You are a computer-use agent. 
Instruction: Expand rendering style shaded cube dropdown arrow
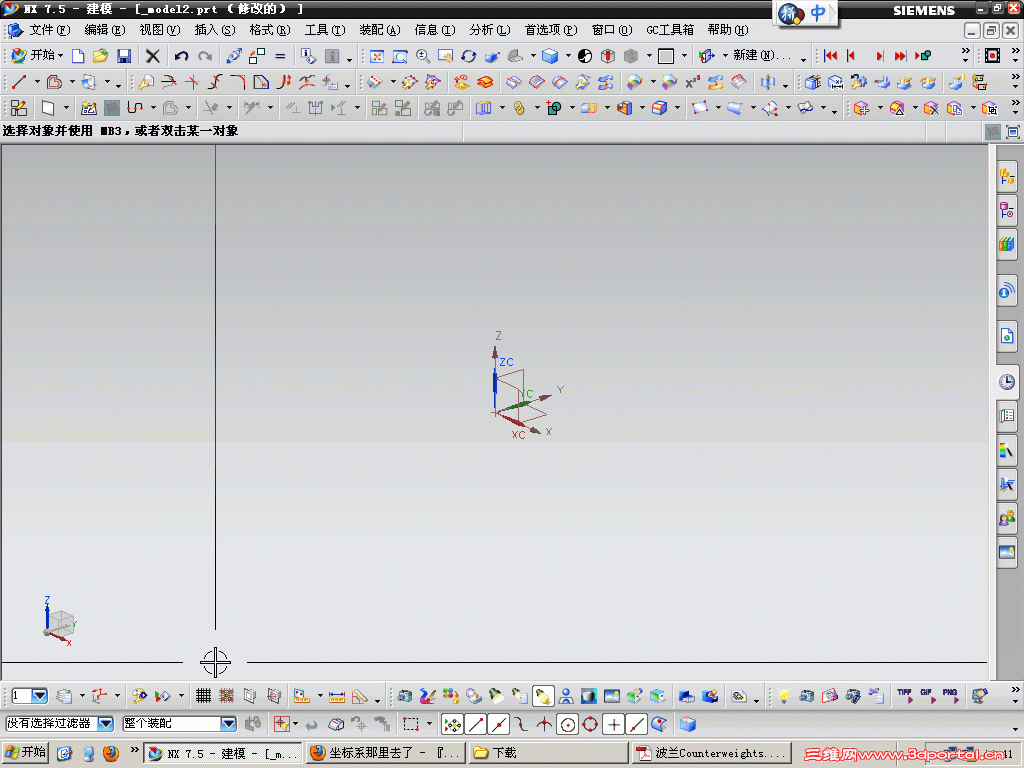[x=567, y=56]
